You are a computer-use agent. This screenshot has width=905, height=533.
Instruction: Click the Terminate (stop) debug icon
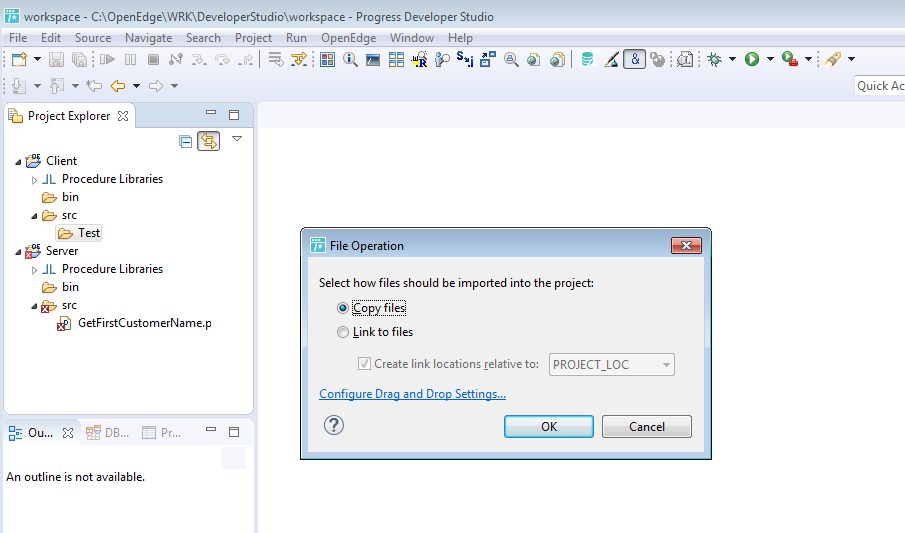point(153,59)
